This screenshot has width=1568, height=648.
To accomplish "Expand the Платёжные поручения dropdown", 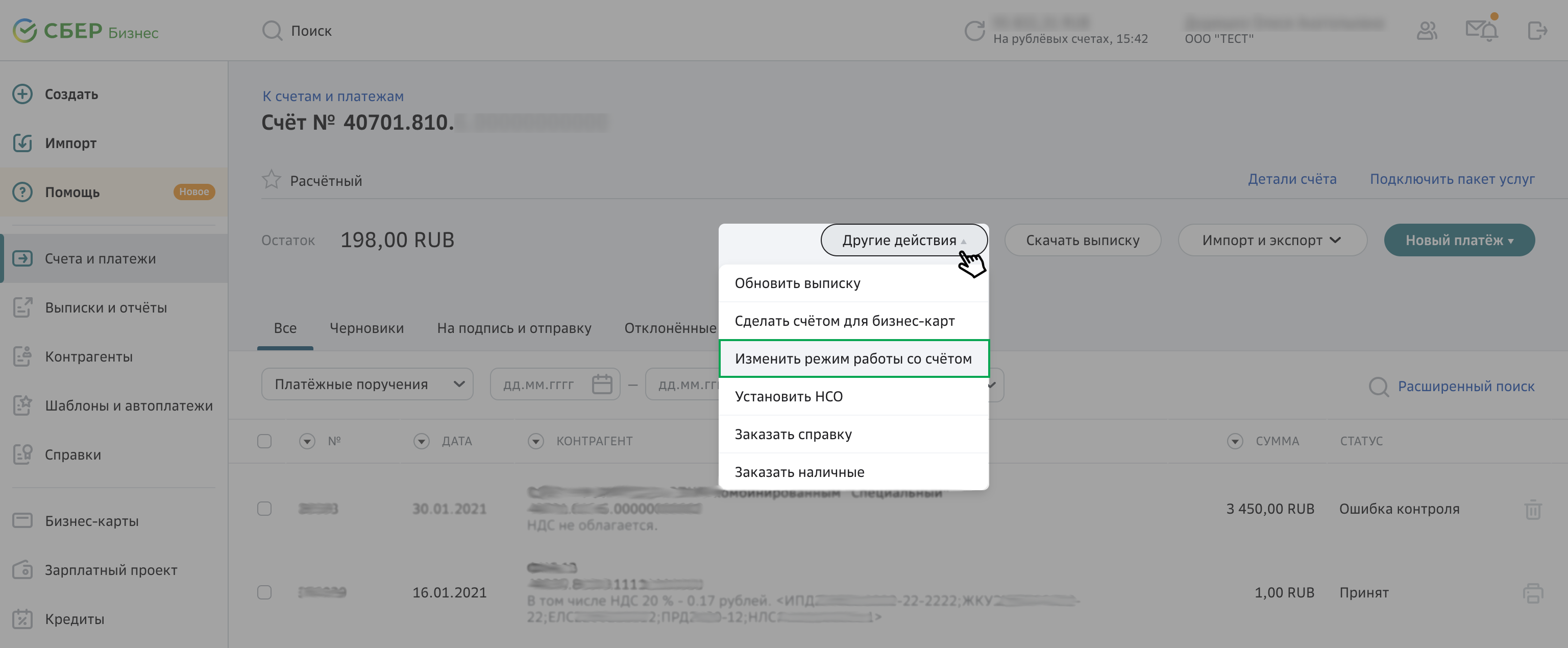I will point(367,385).
